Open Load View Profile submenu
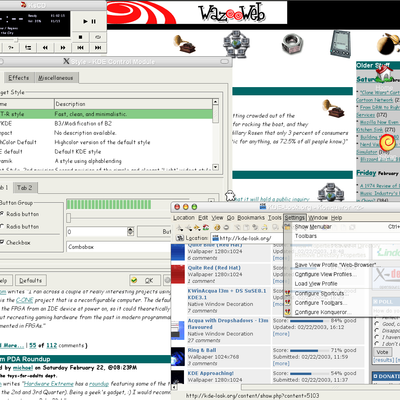 [343, 284]
